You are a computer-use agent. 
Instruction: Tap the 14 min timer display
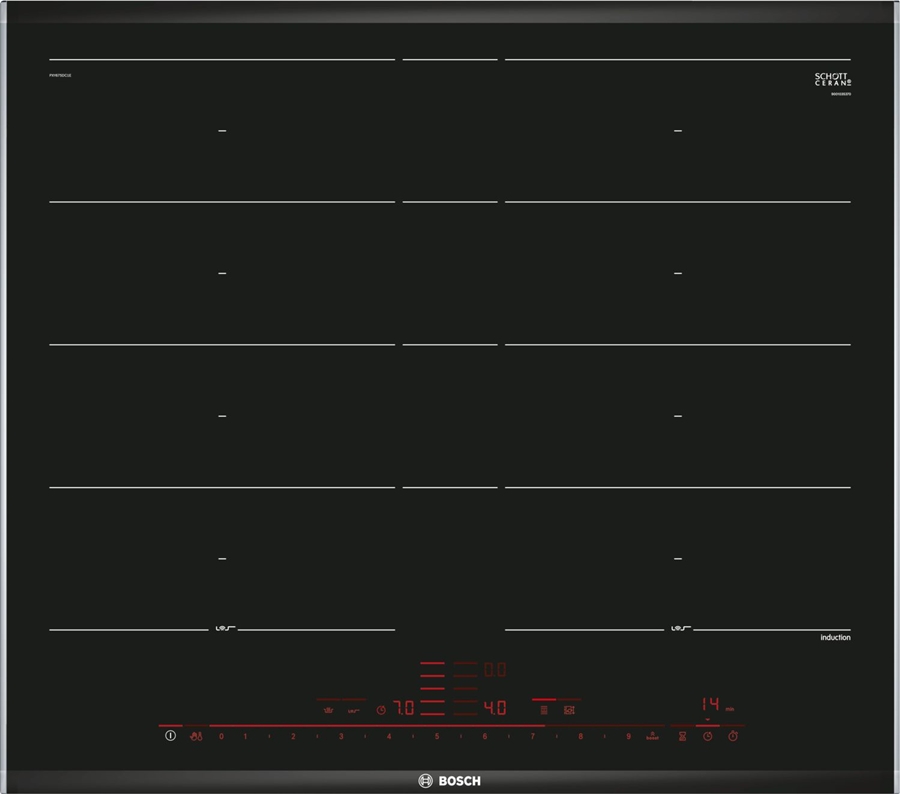(x=710, y=704)
